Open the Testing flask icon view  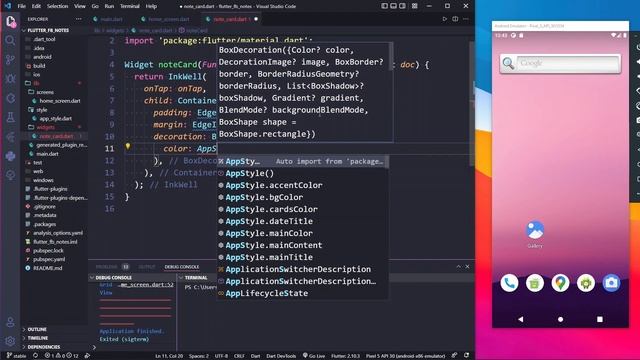pos(10,118)
